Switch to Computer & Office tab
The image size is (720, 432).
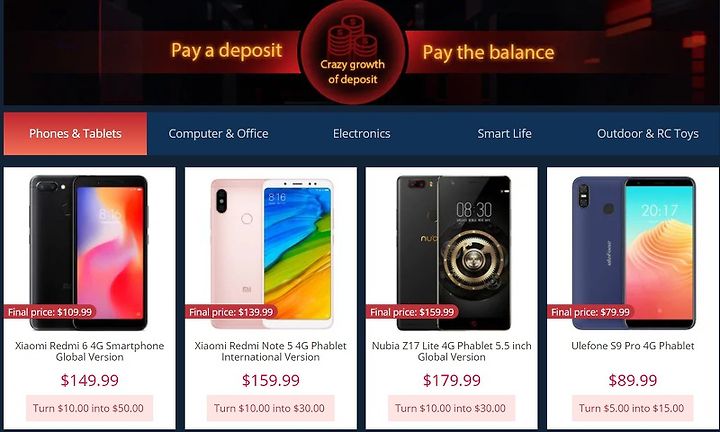pos(218,134)
